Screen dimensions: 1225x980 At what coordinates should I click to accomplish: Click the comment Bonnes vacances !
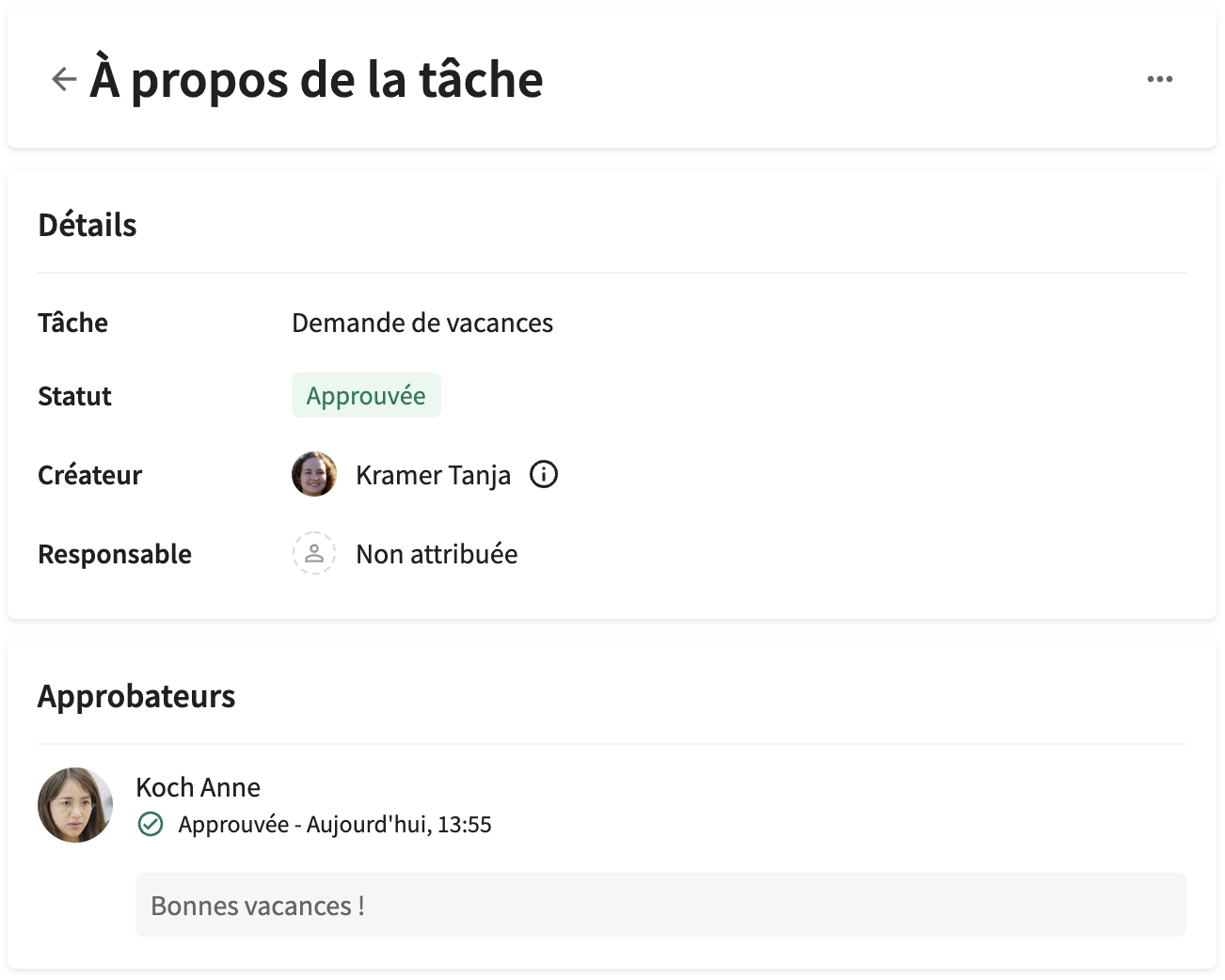258,905
